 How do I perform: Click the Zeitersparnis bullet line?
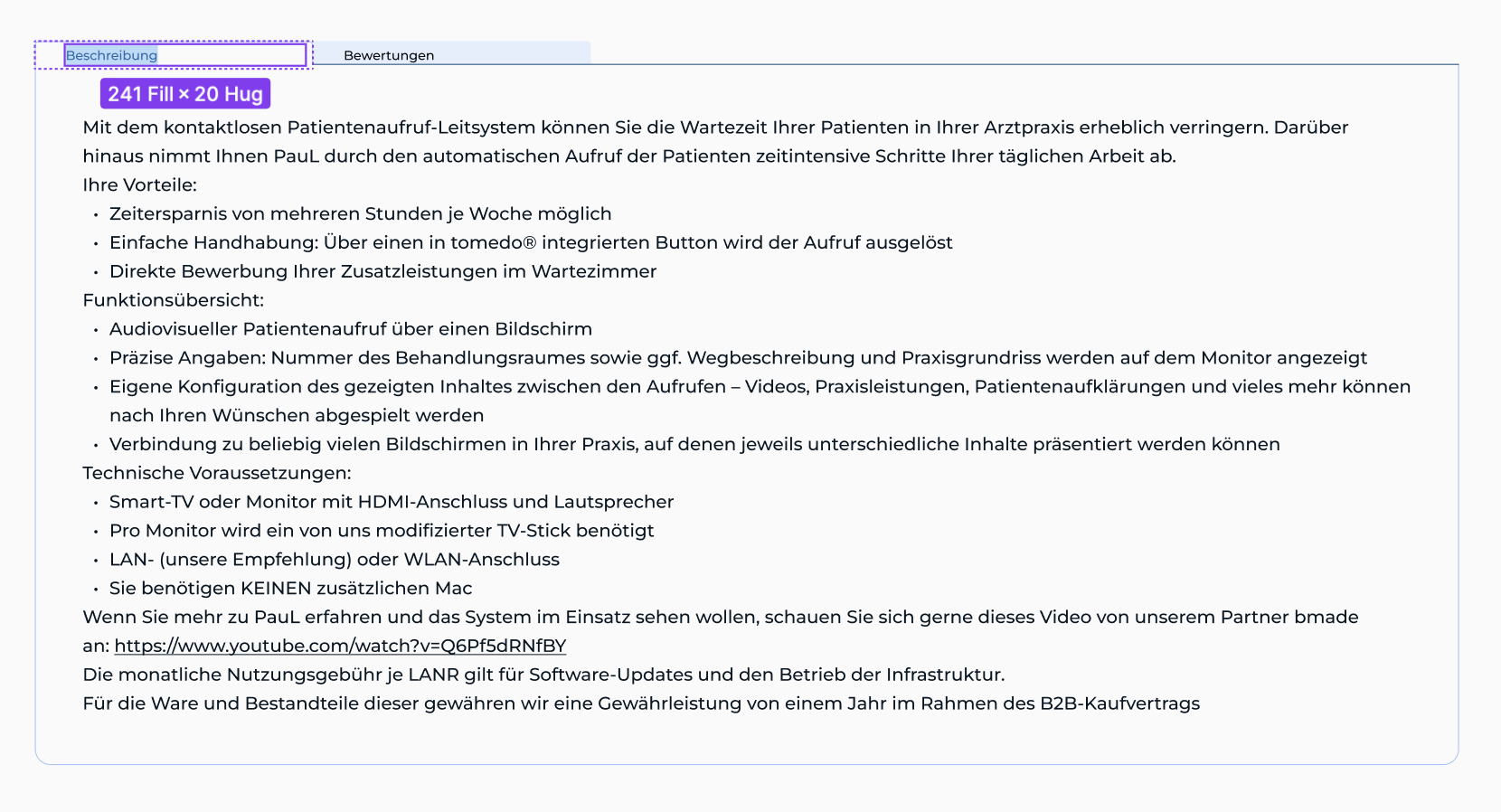360,213
